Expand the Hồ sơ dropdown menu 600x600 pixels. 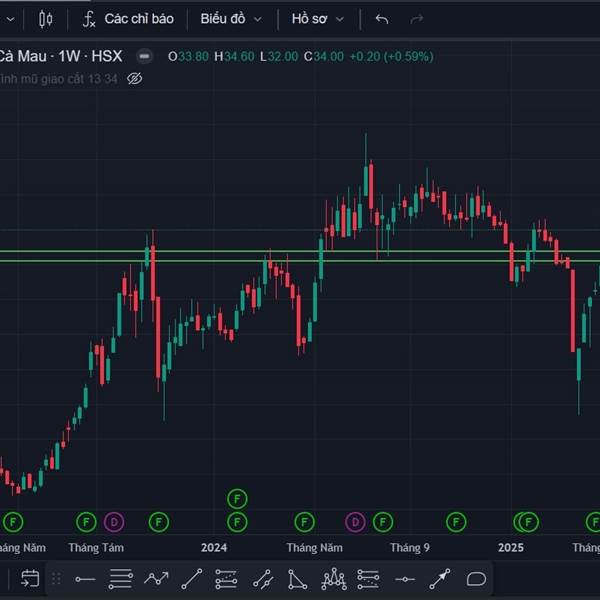[318, 19]
